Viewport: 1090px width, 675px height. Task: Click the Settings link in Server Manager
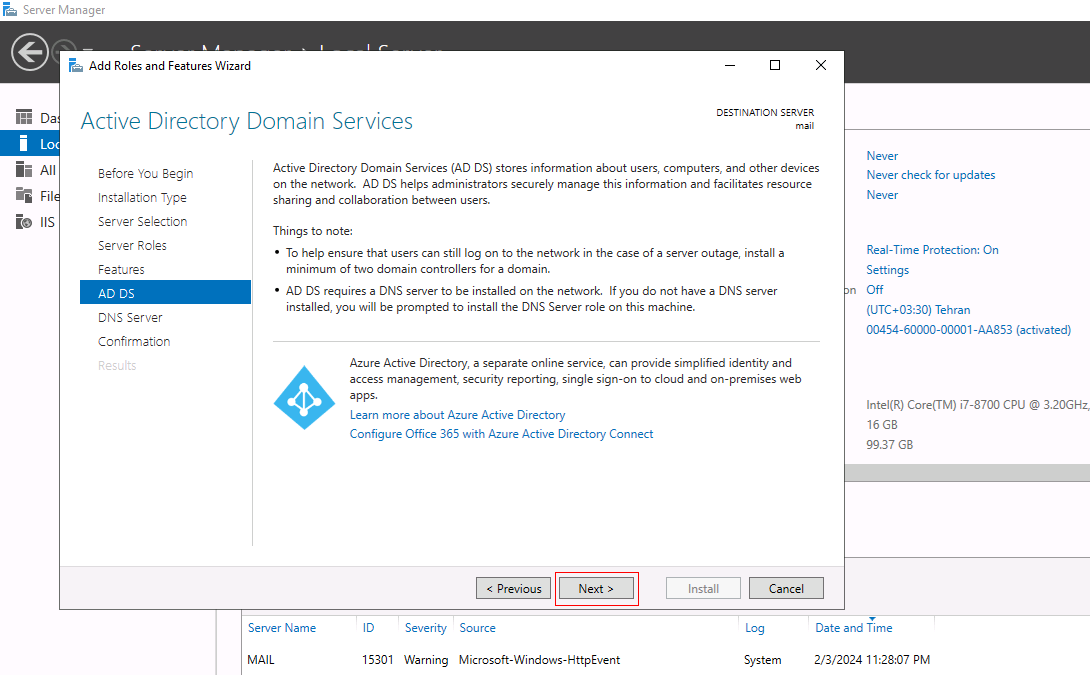887,270
